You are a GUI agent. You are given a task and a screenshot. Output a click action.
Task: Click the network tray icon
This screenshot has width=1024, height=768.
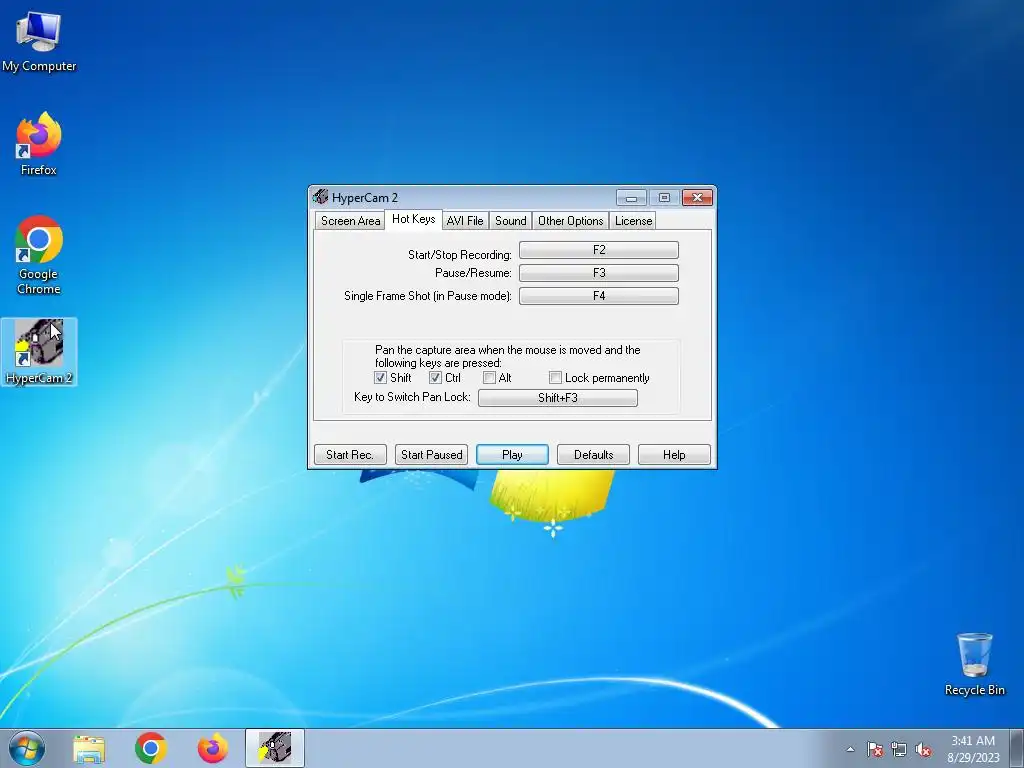click(x=899, y=749)
